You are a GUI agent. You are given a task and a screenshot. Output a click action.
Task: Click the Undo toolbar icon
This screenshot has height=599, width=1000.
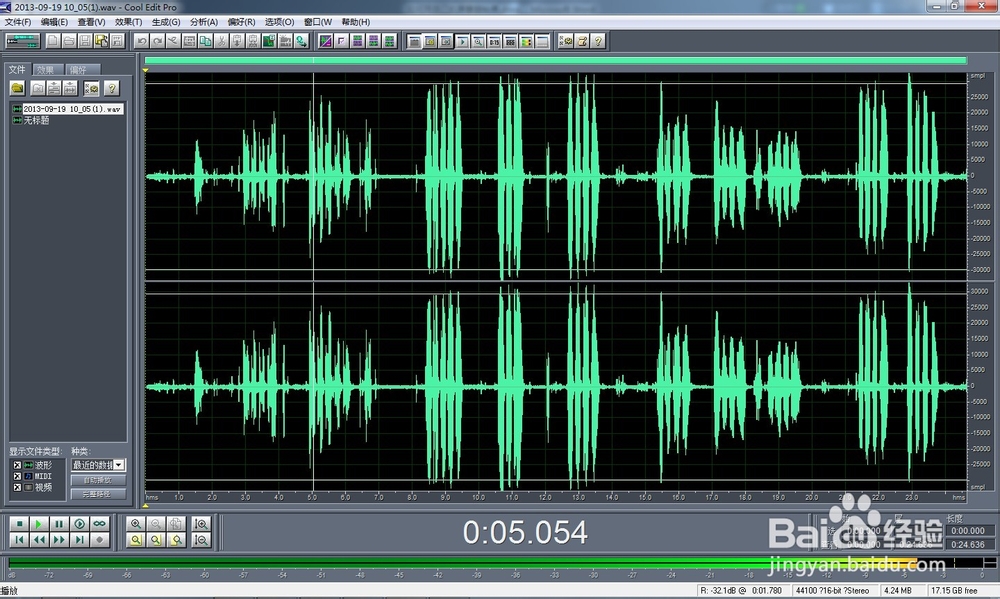pos(142,41)
